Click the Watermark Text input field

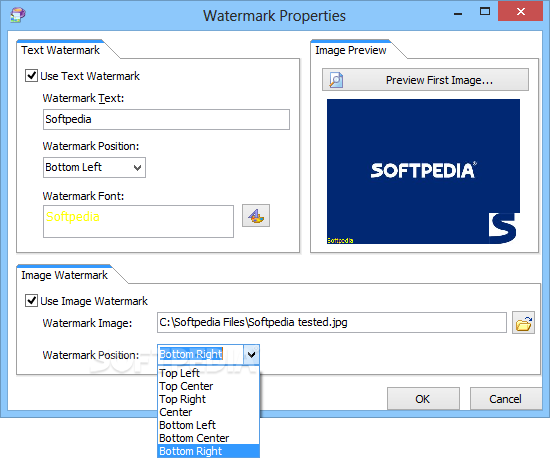pyautogui.click(x=166, y=119)
